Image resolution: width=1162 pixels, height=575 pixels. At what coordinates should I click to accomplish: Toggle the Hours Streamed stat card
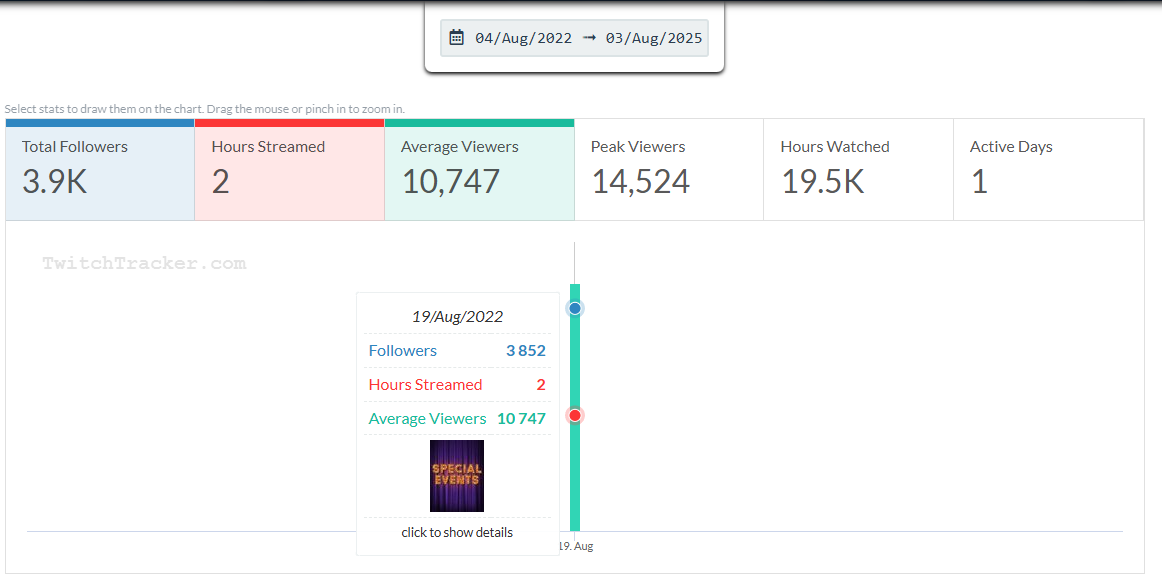pos(290,170)
